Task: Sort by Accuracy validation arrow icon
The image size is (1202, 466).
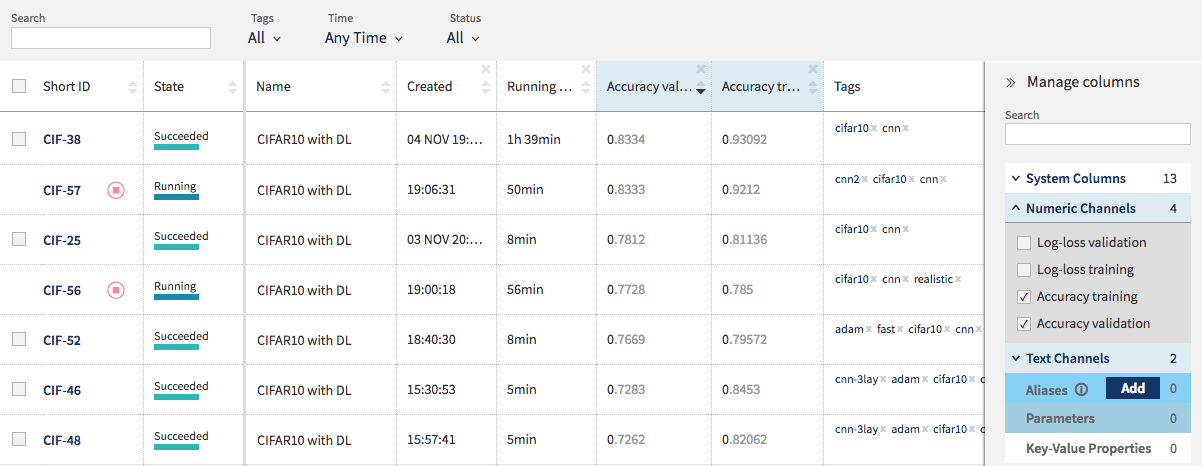Action: pos(701,89)
